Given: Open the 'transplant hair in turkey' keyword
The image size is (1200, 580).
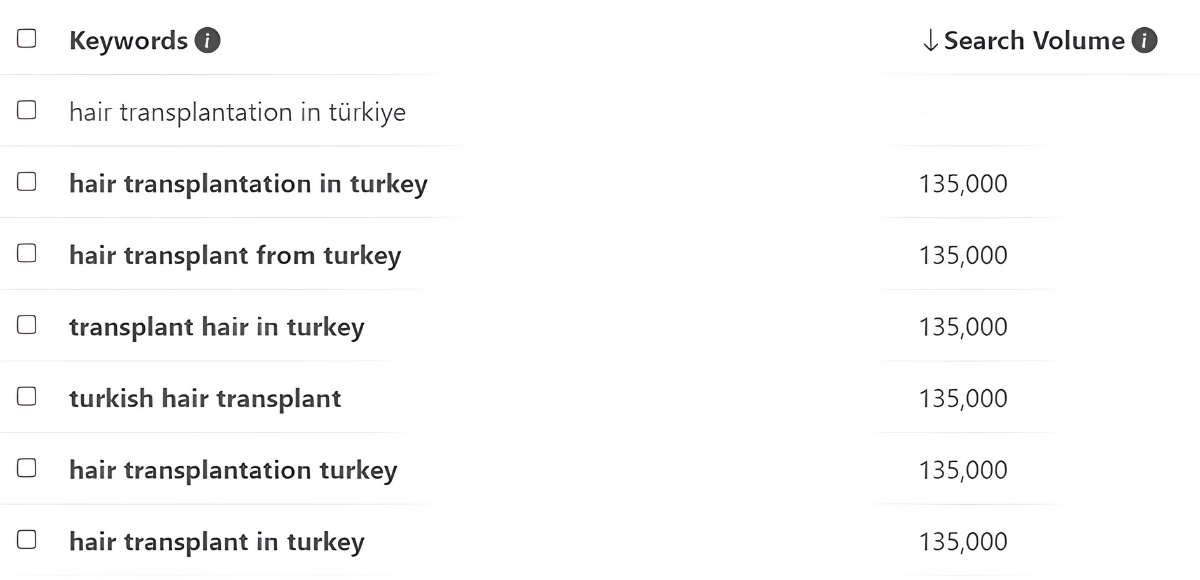Looking at the screenshot, I should click(216, 327).
